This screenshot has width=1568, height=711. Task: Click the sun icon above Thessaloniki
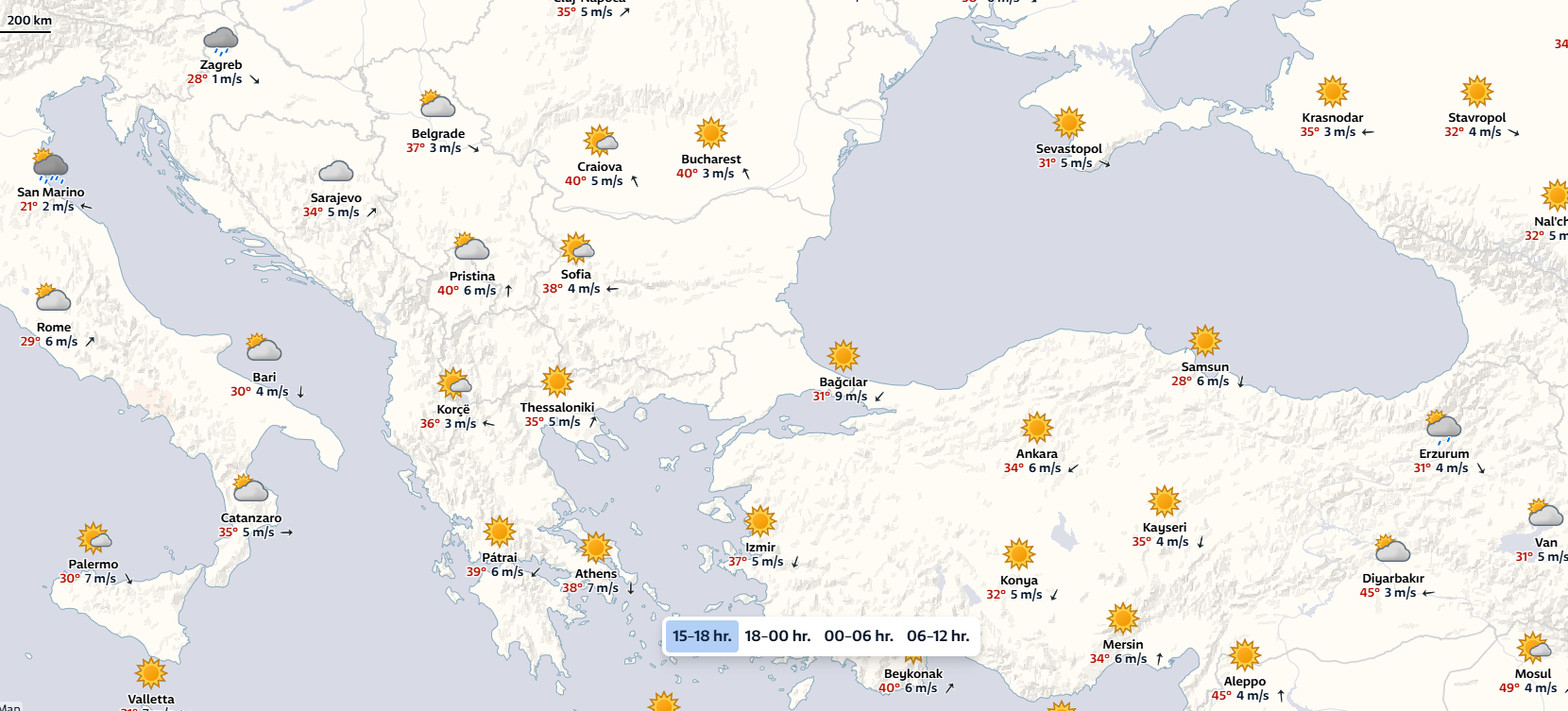(x=557, y=381)
